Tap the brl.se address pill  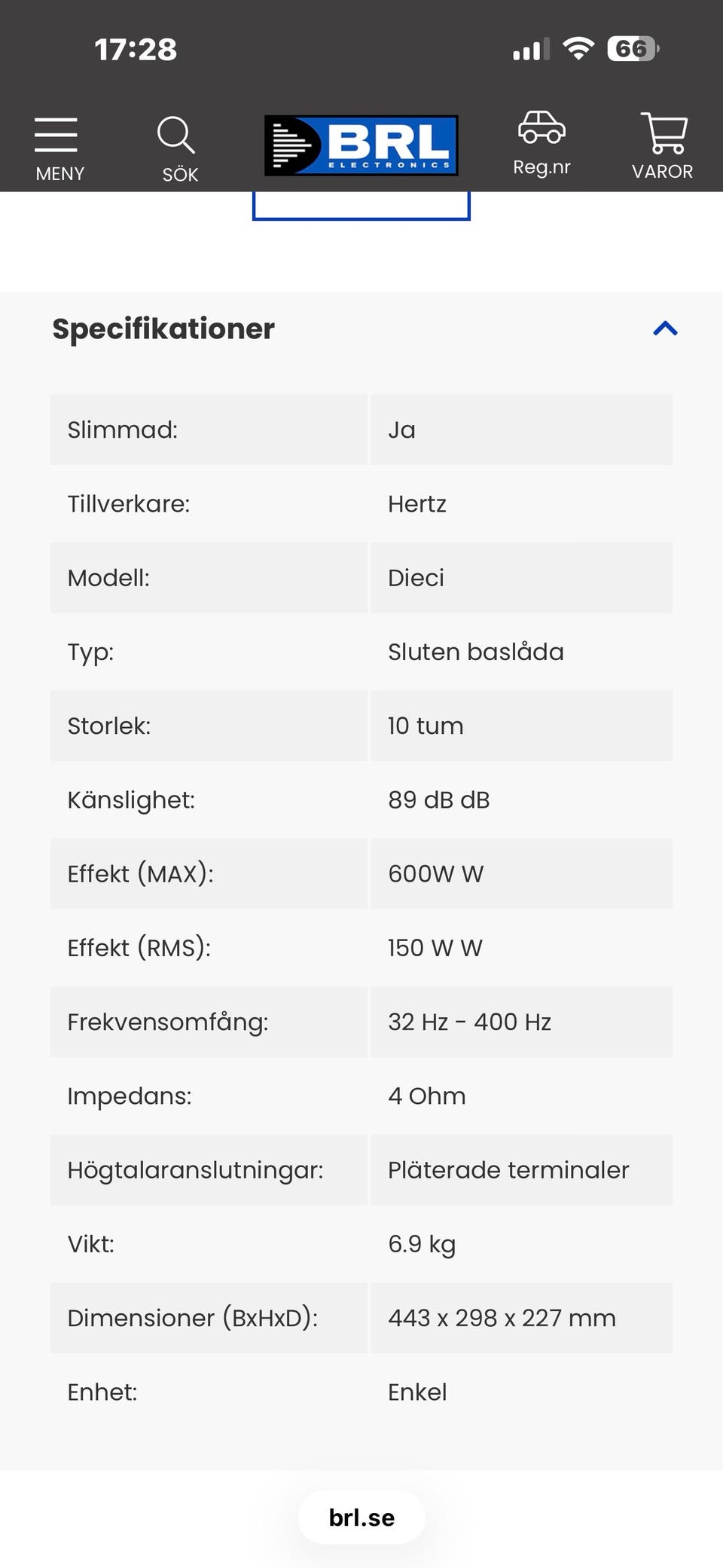tap(361, 1518)
